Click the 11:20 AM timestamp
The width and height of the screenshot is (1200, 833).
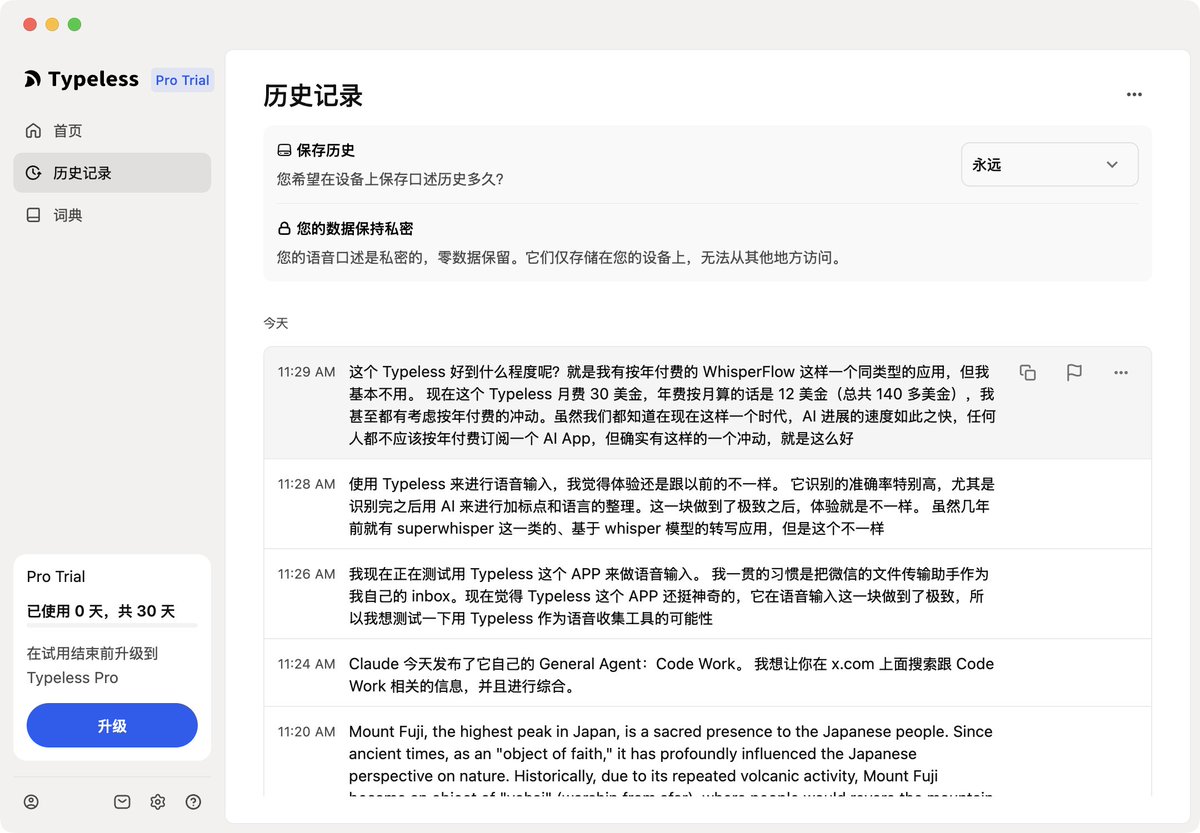click(306, 732)
